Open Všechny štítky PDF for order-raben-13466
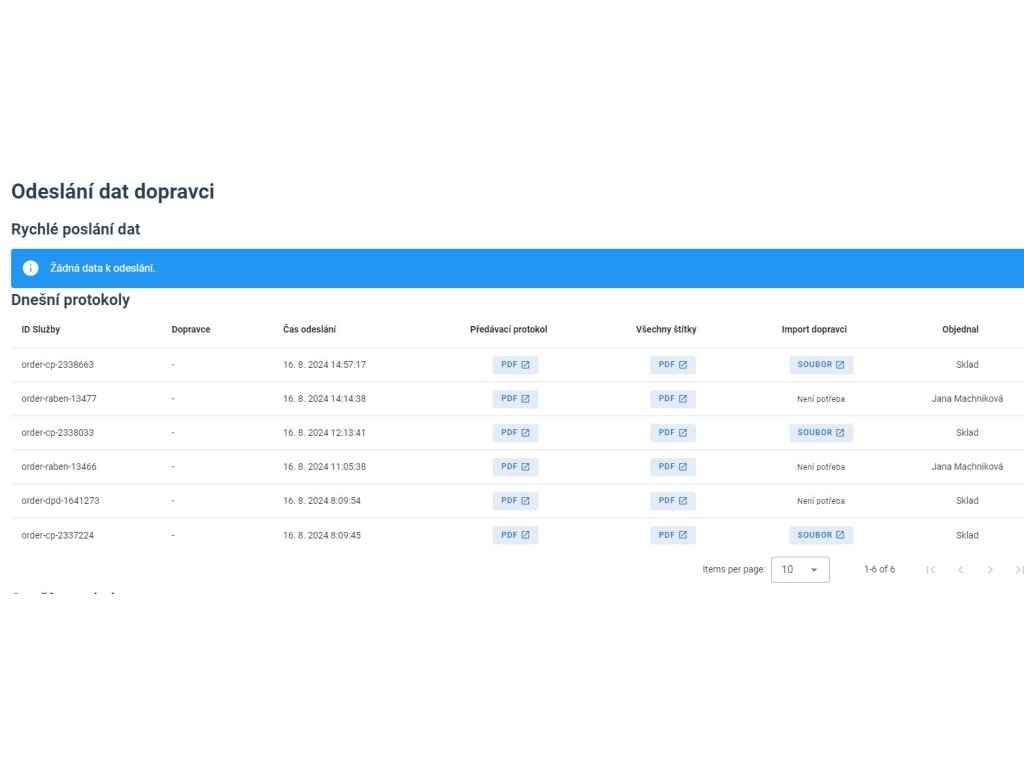Screen dimensions: 1024x768 point(673,466)
